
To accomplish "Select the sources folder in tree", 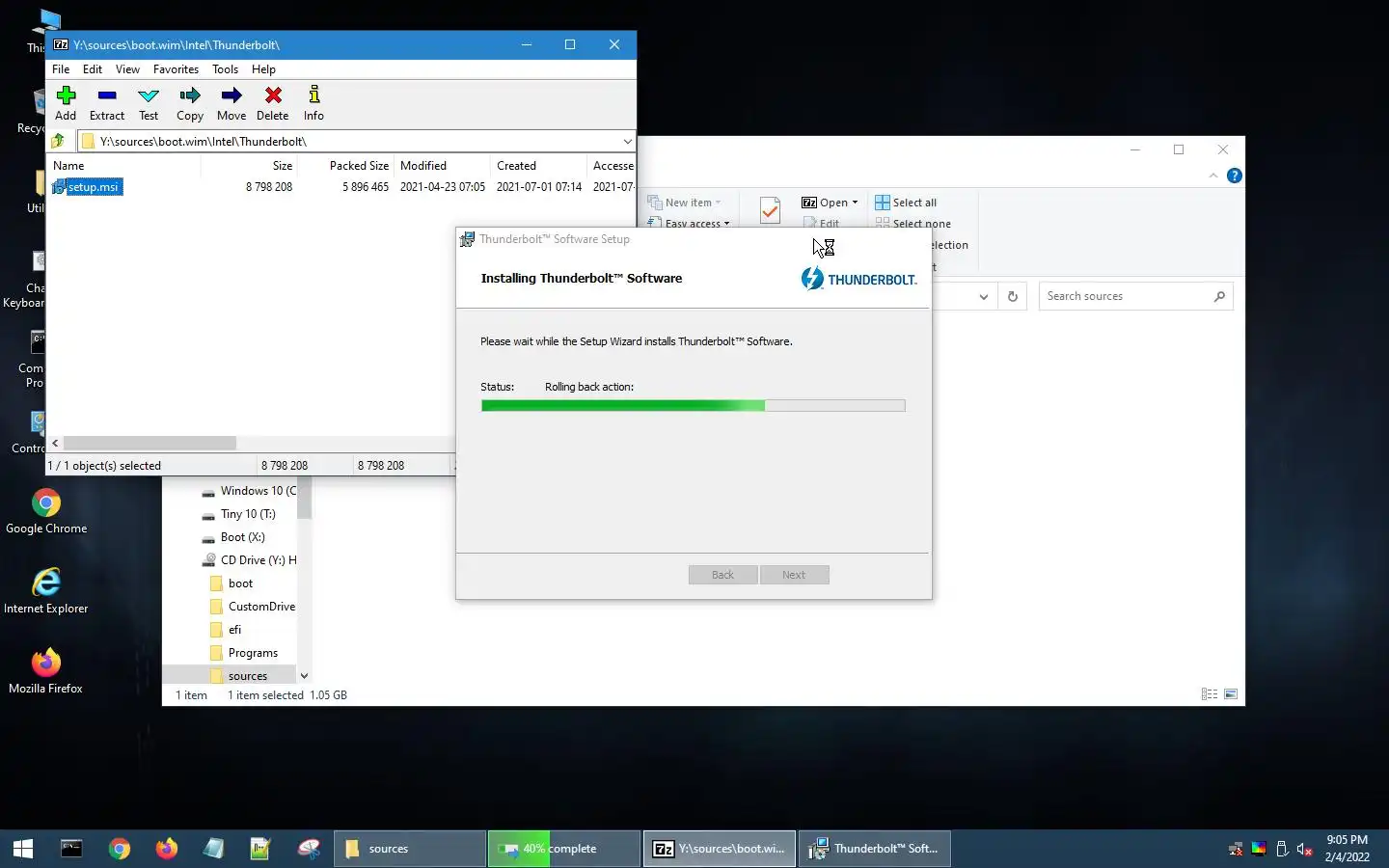I will 238,676.
